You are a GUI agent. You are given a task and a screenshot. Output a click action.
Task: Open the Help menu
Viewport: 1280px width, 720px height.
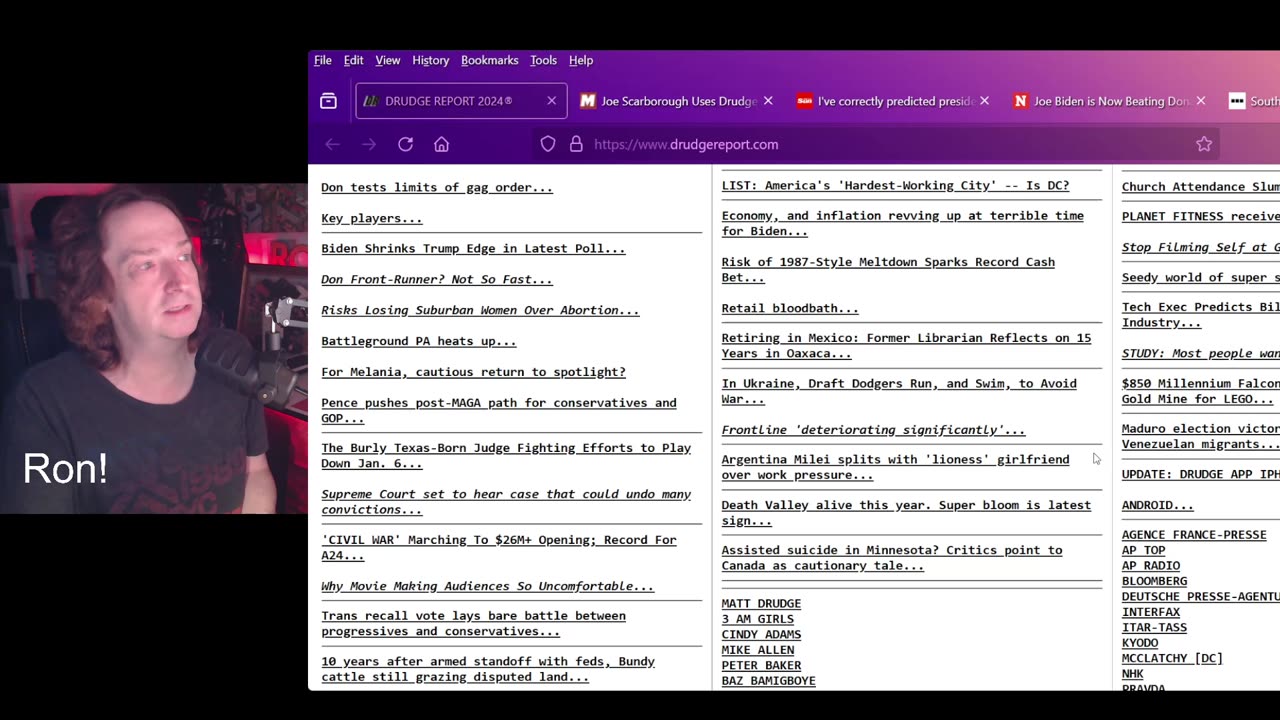(581, 60)
